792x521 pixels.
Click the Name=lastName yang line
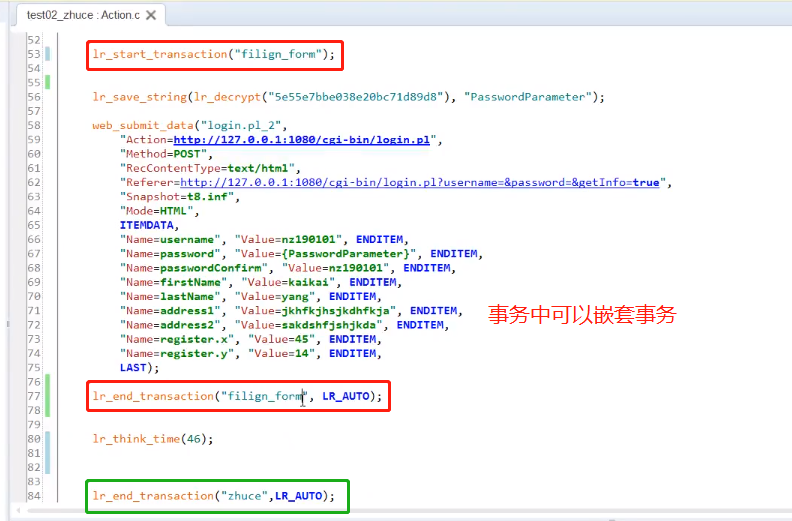click(251, 296)
